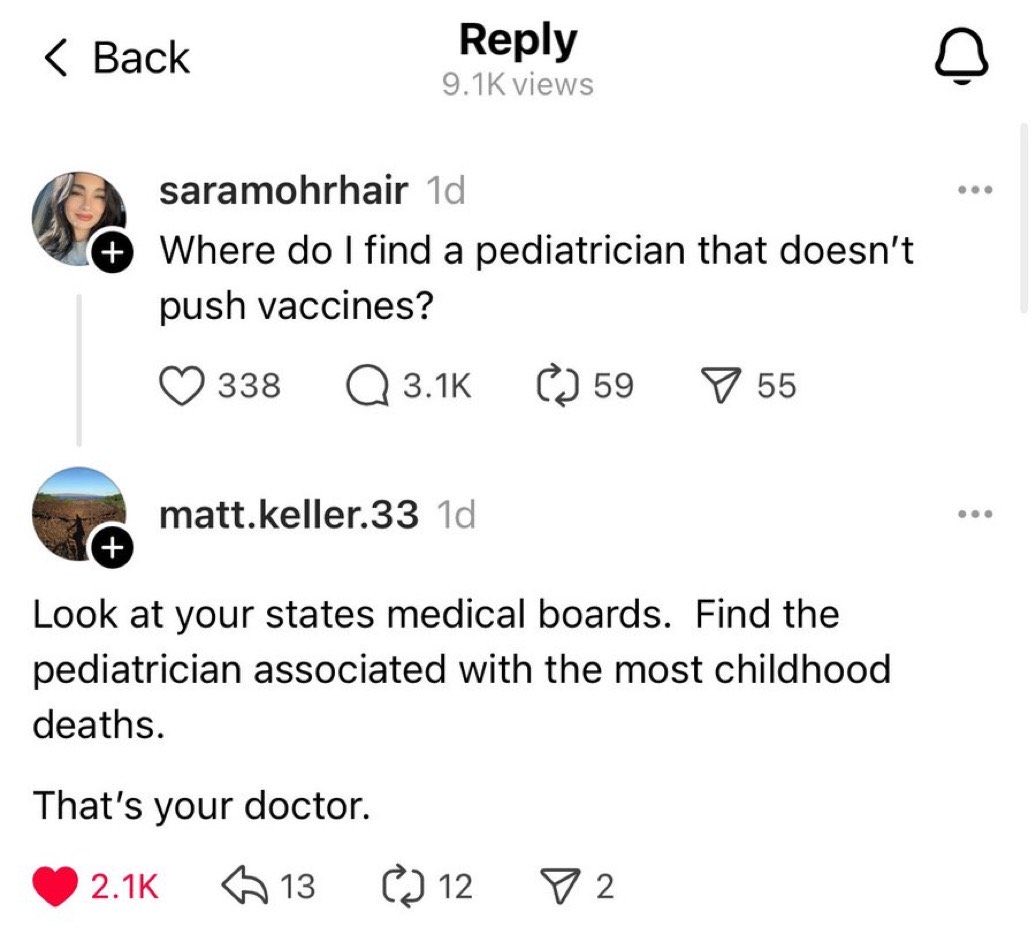View the 9.1K views count
The height and width of the screenshot is (942, 1035).
point(517,86)
